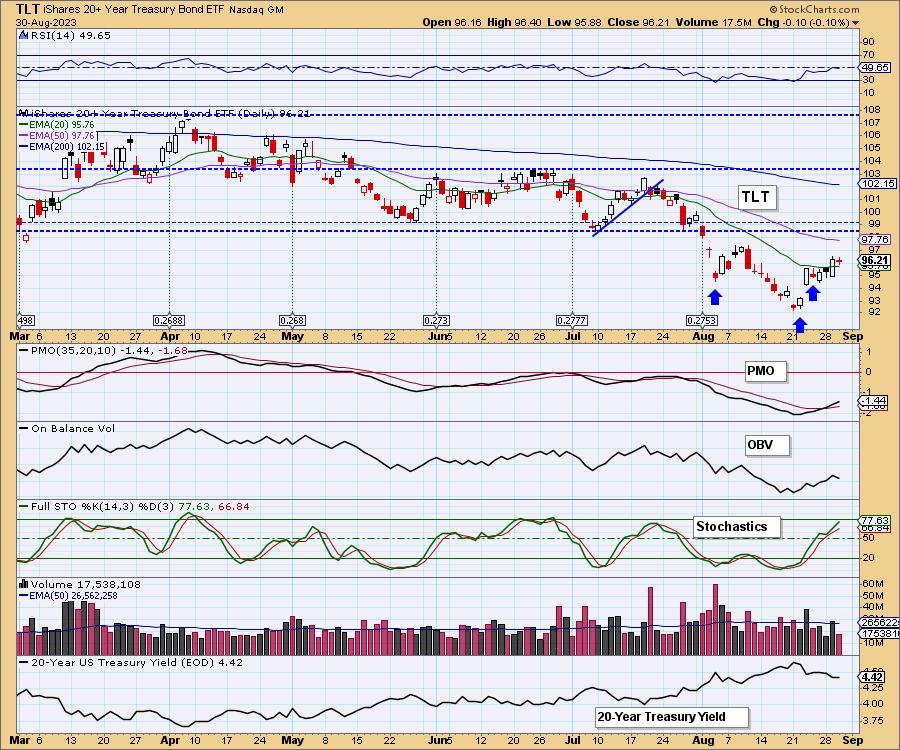Viewport: 900px width, 750px height.
Task: Click the dark blue EMA(200) 102.15 legend entry
Action: point(62,146)
